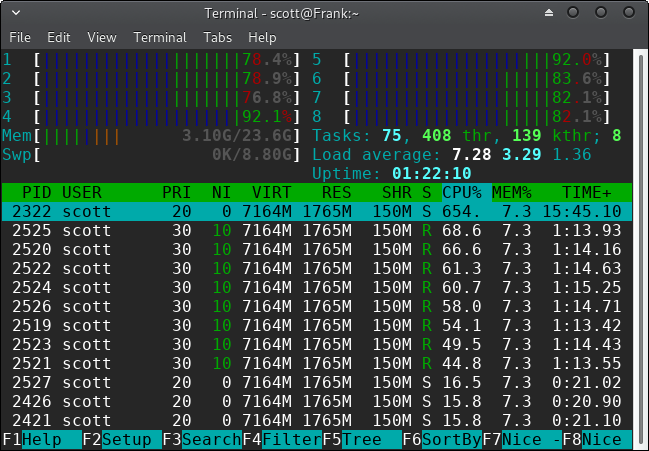Select process row with PID 2519

(317, 326)
